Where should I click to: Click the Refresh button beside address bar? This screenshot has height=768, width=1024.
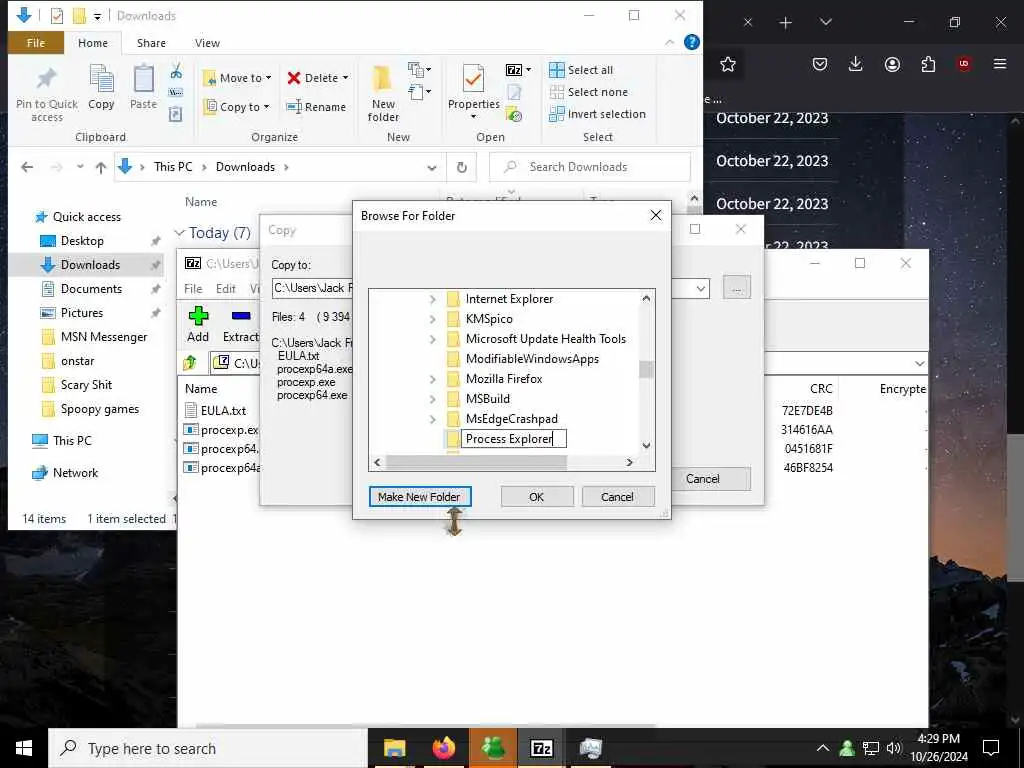click(462, 167)
